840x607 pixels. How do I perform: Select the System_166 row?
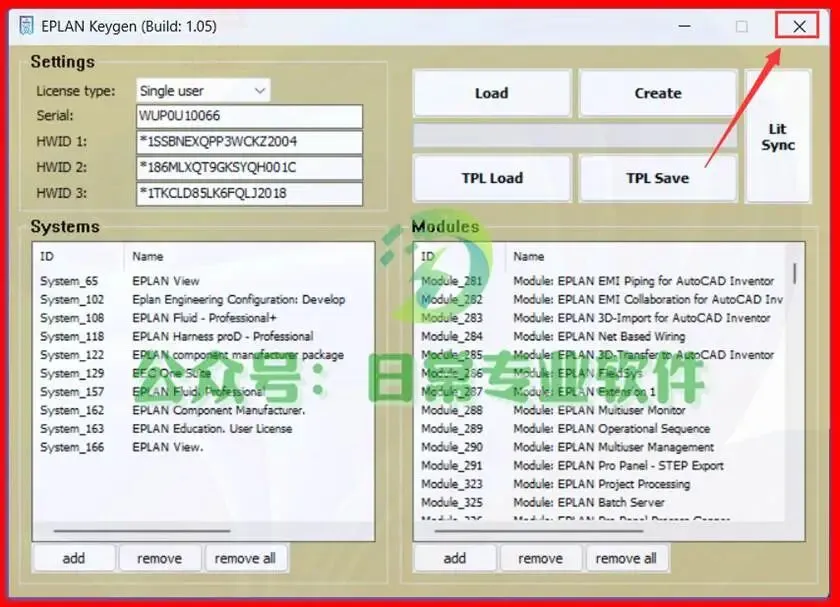(203, 447)
